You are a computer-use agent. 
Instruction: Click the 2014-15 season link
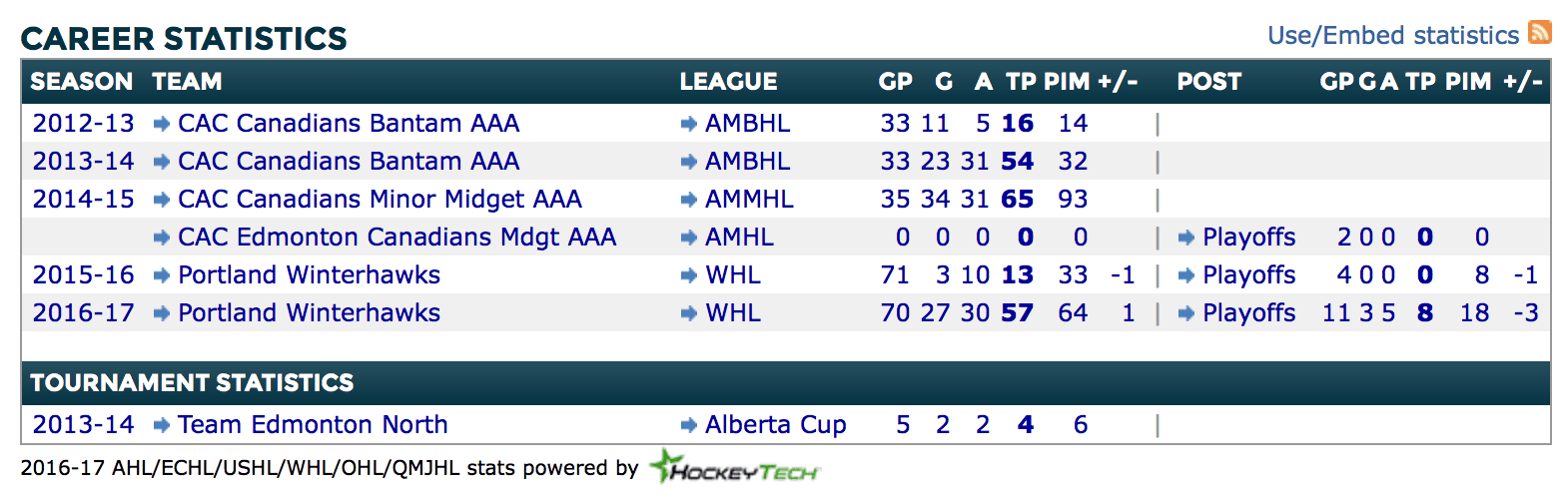point(83,200)
